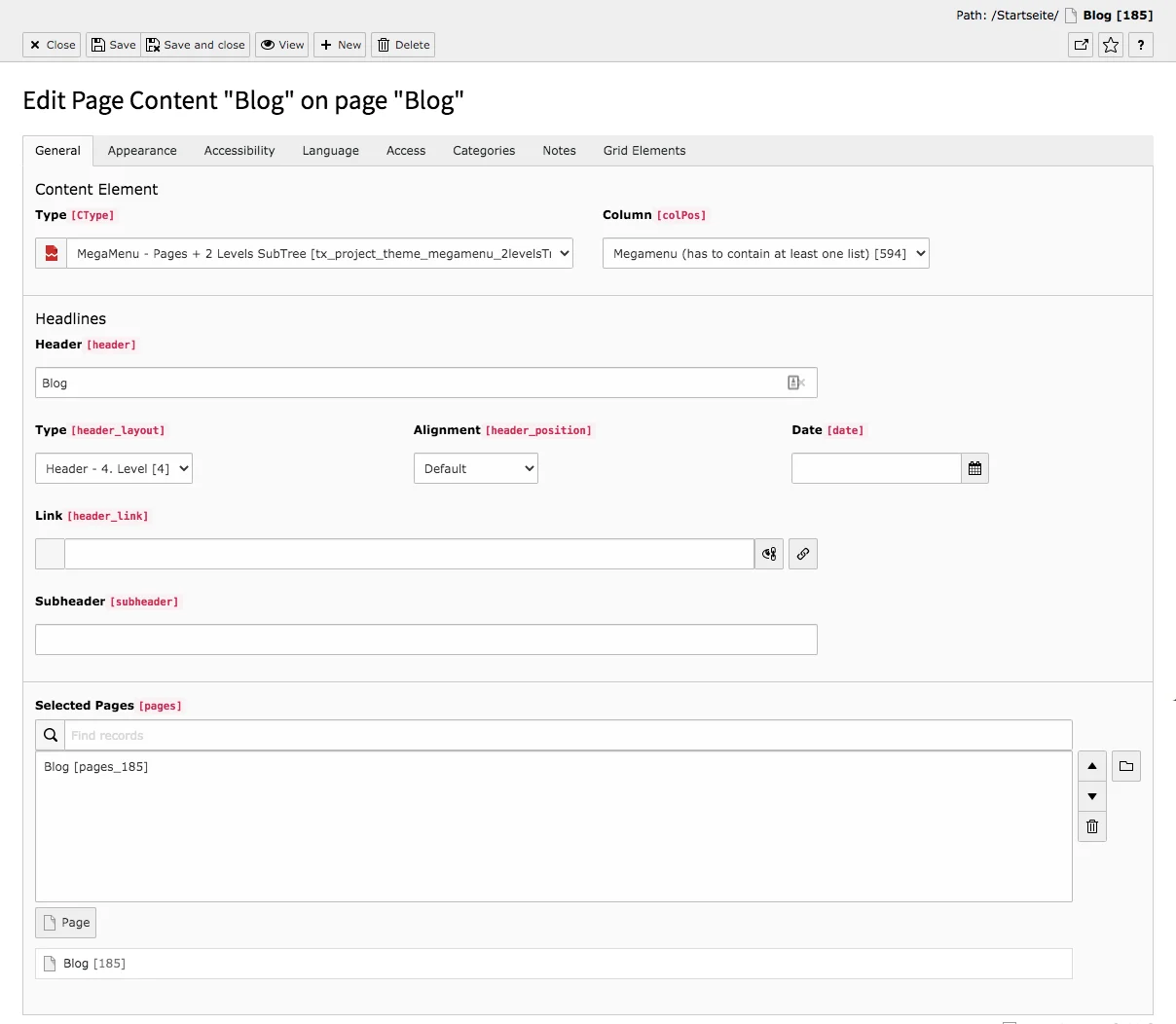Bookmark this record with the star icon

(1110, 45)
